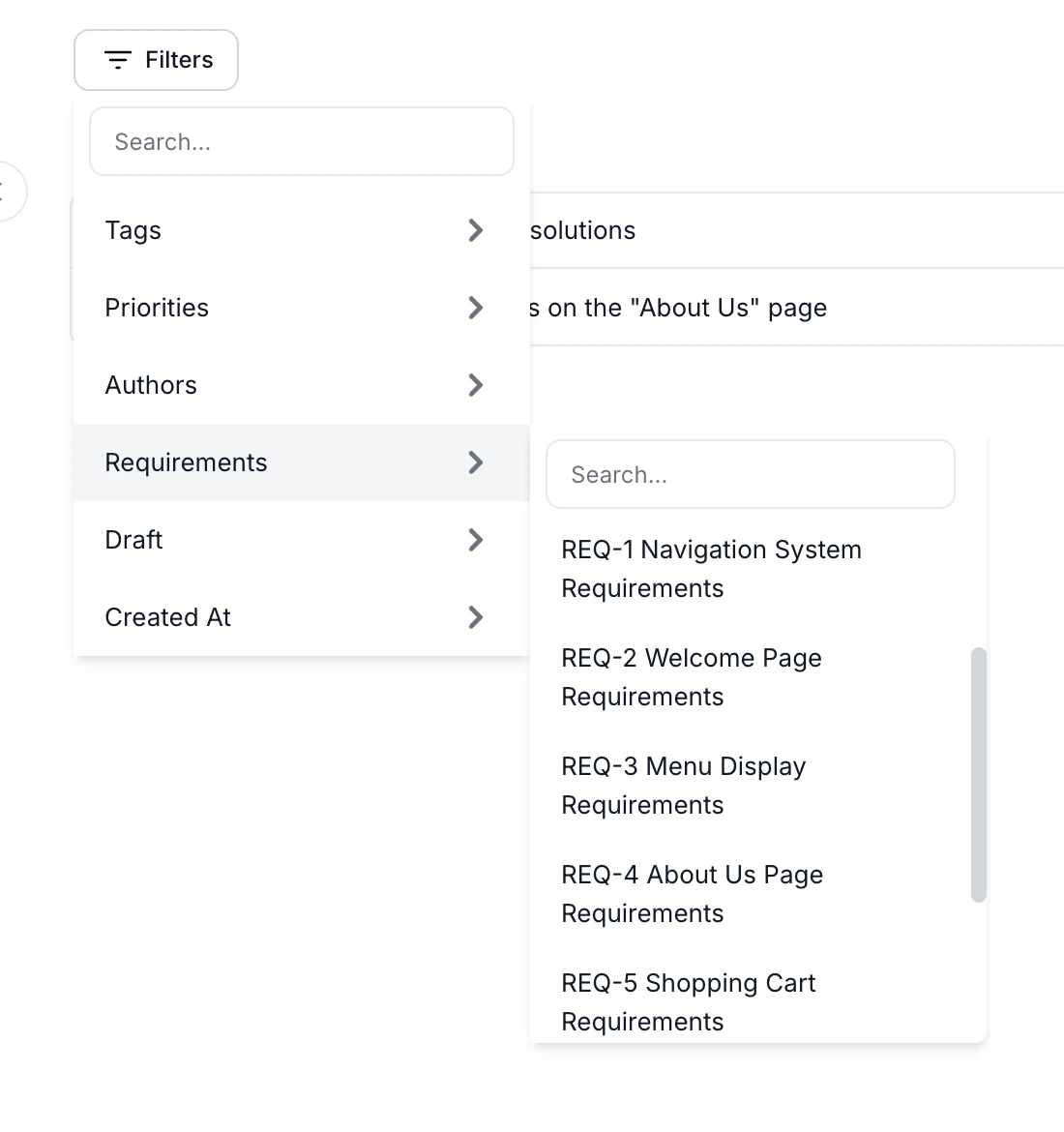
Task: Open the row mentioning "About Us" page
Action: click(797, 308)
